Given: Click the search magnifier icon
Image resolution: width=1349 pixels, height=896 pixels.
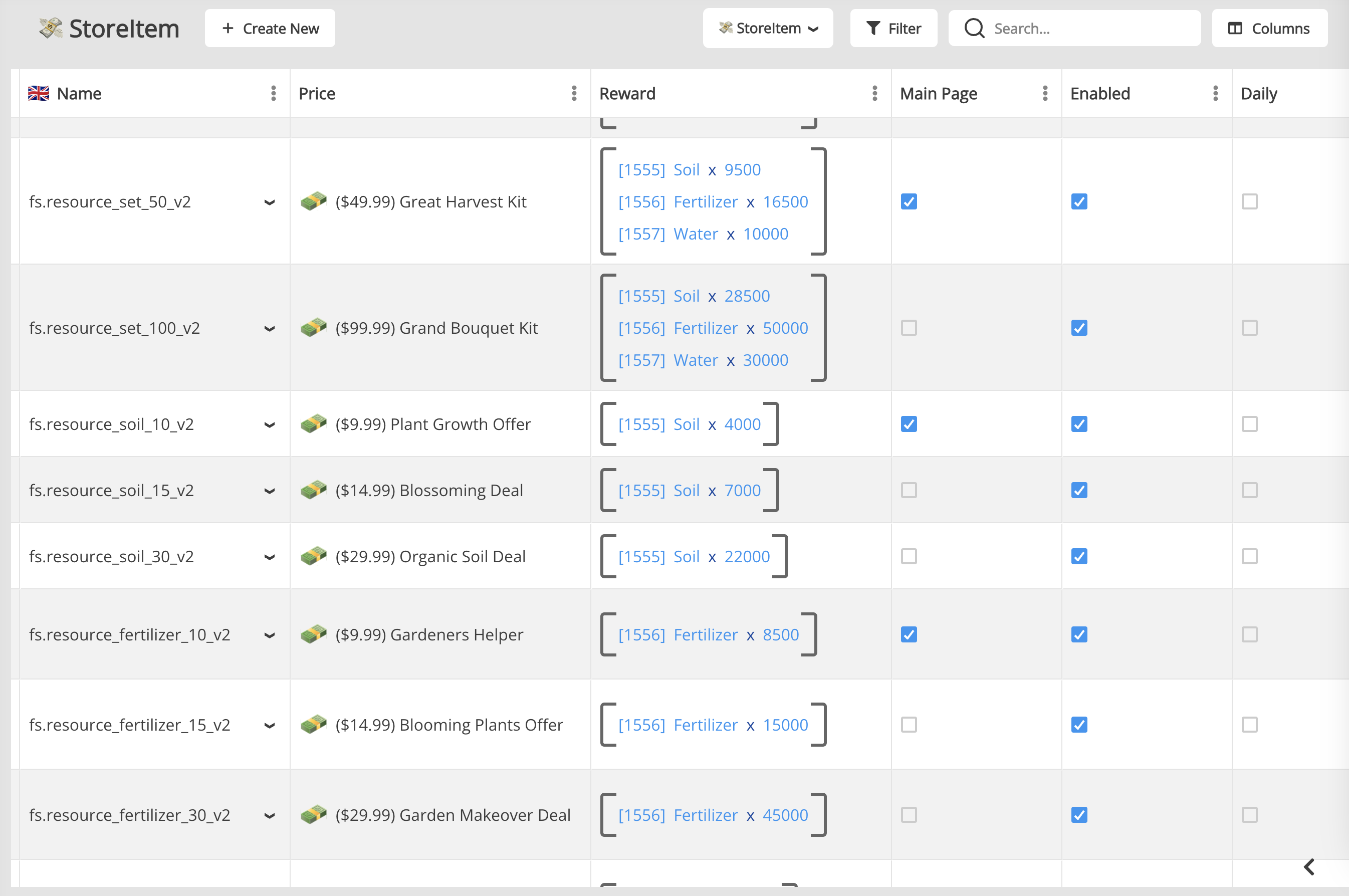Looking at the screenshot, I should point(974,28).
